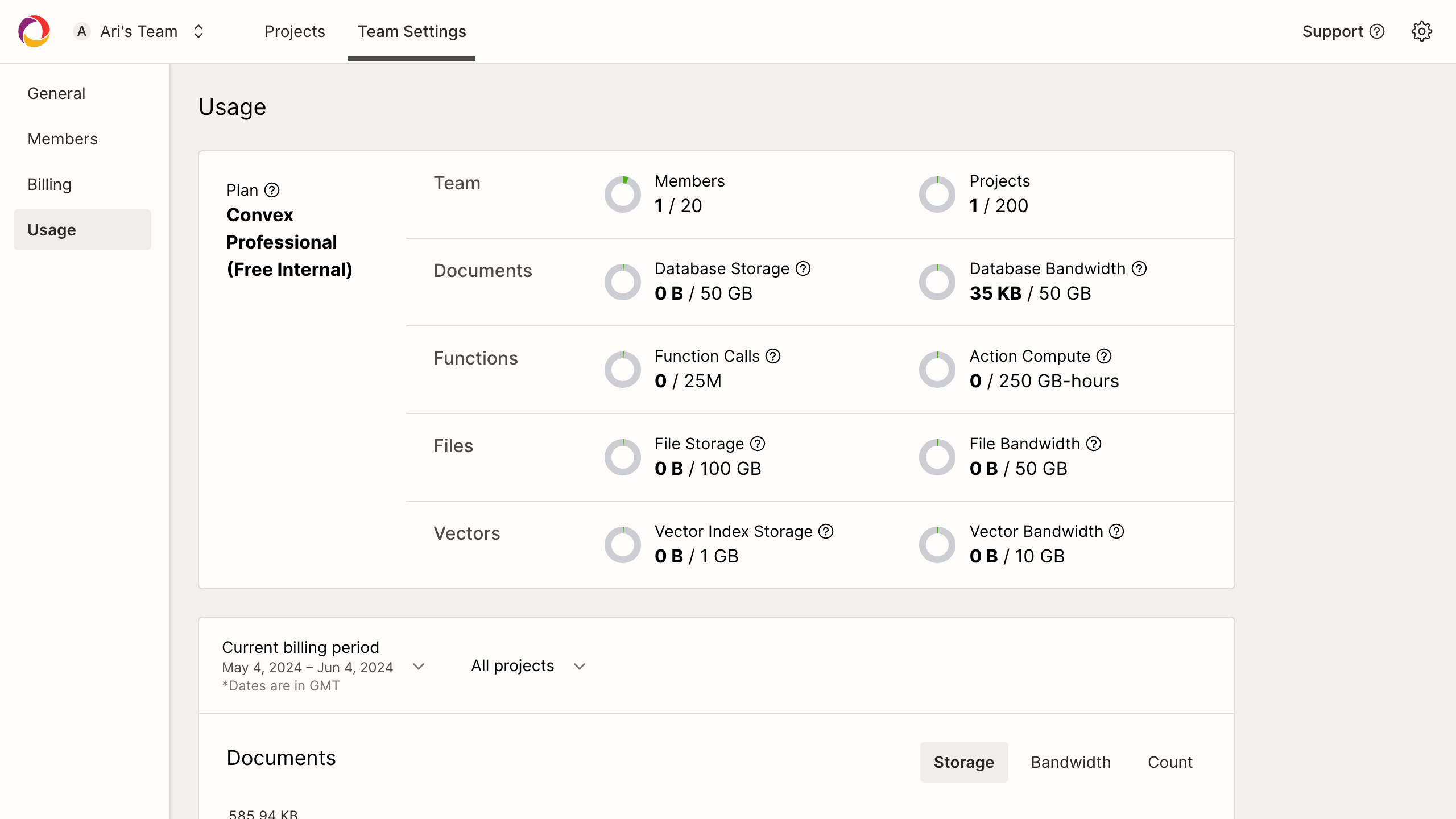1456x819 pixels.
Task: Click the Functions row label
Action: pos(475,358)
